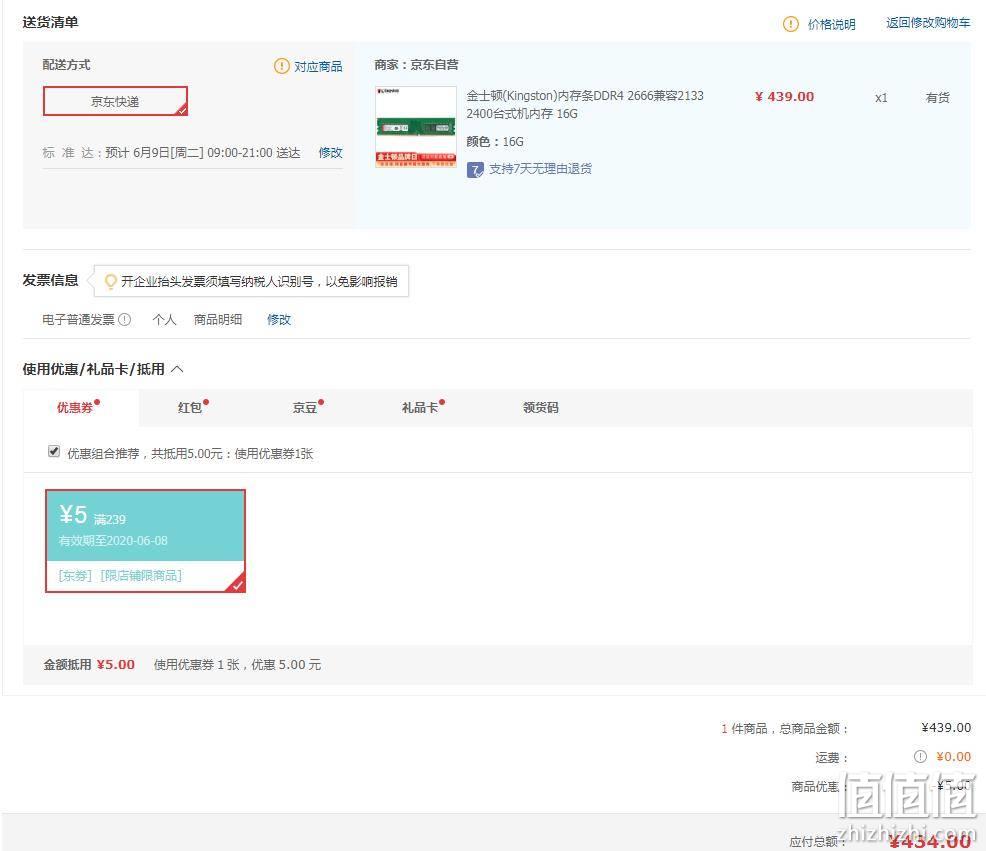This screenshot has height=851, width=986.
Task: Switch to the 京豆 tab
Action: (x=305, y=408)
